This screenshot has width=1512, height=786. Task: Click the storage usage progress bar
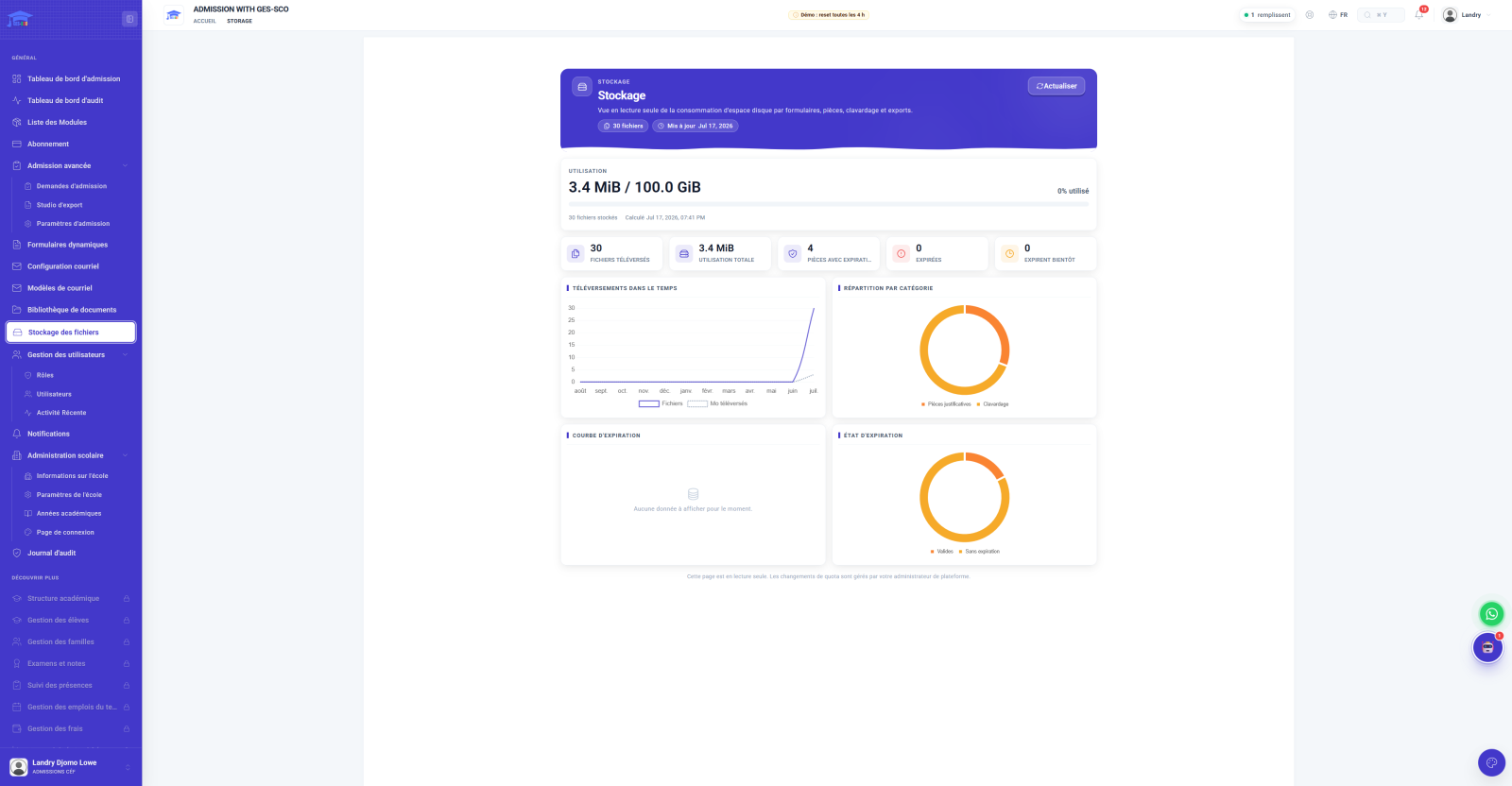829,204
